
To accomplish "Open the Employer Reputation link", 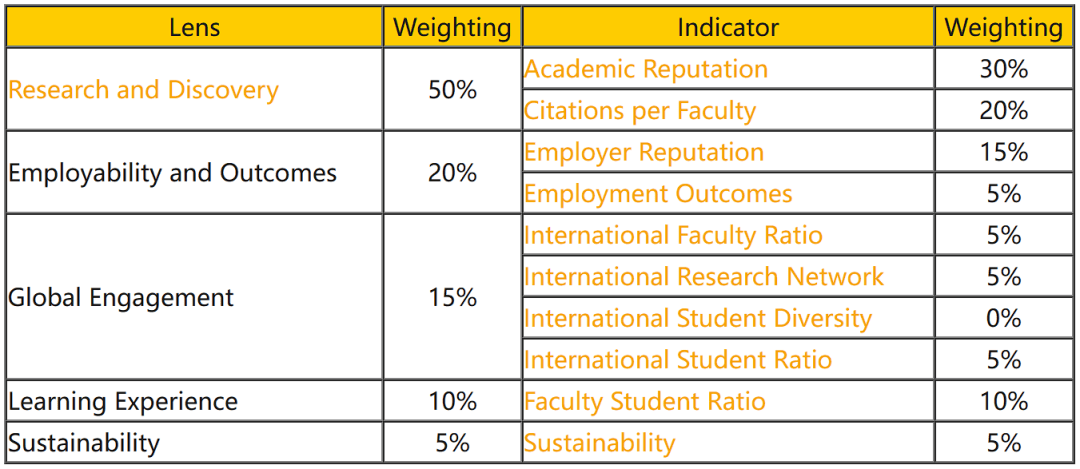I will coord(644,152).
